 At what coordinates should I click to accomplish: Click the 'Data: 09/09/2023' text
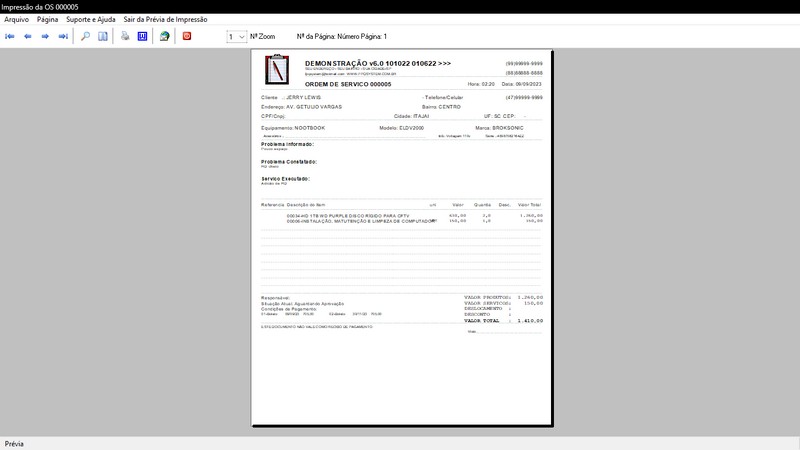[x=521, y=84]
